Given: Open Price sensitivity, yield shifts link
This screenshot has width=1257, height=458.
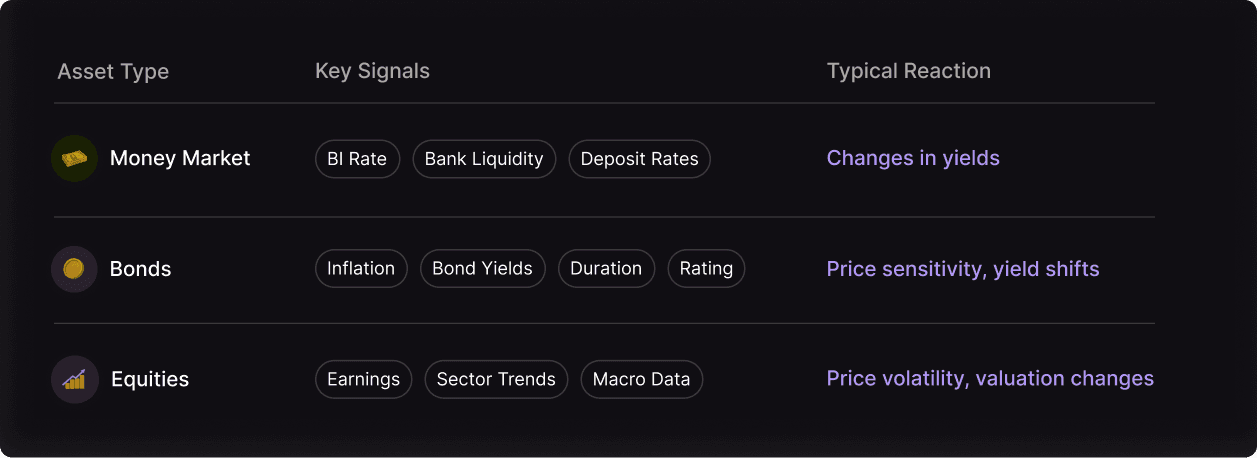Looking at the screenshot, I should click(963, 269).
